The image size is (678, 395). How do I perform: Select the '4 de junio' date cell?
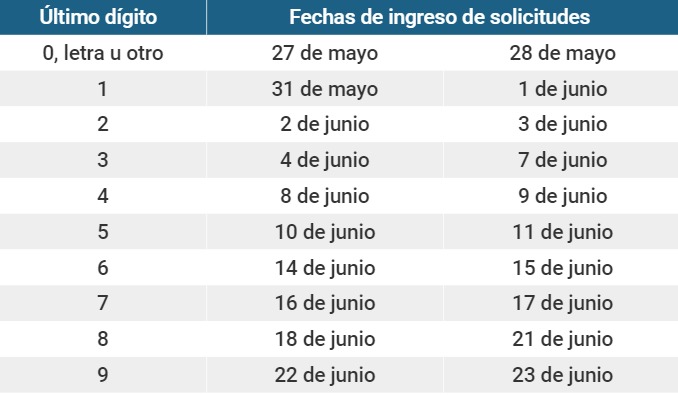pos(325,160)
